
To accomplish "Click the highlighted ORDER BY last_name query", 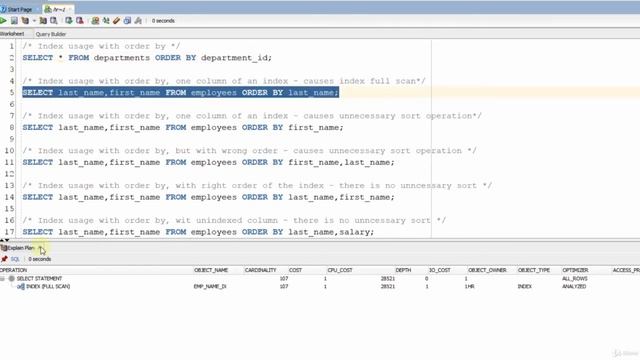I will (180, 93).
